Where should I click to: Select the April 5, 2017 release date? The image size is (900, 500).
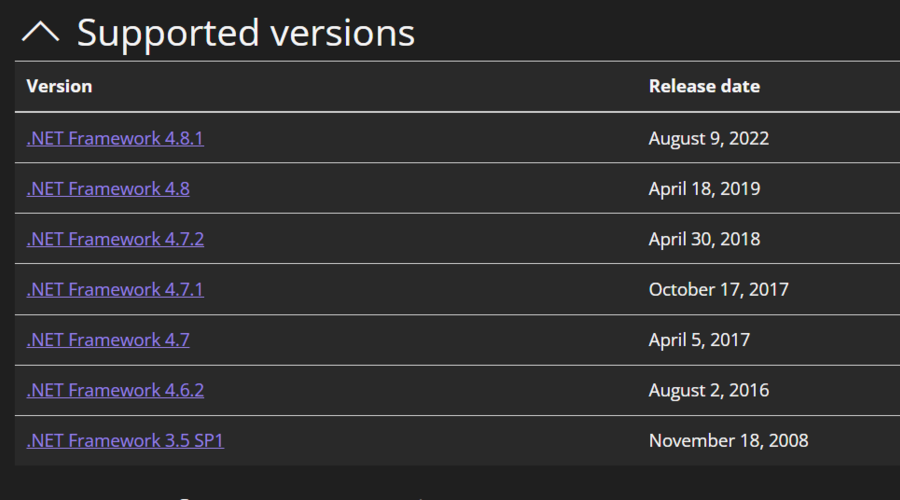click(x=699, y=339)
